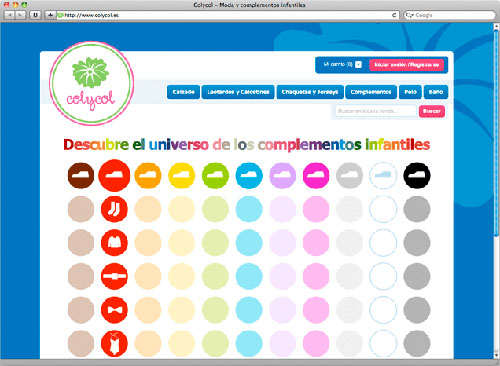500x366 pixels.
Task: Click the browser back arrow button
Action: click(10, 15)
